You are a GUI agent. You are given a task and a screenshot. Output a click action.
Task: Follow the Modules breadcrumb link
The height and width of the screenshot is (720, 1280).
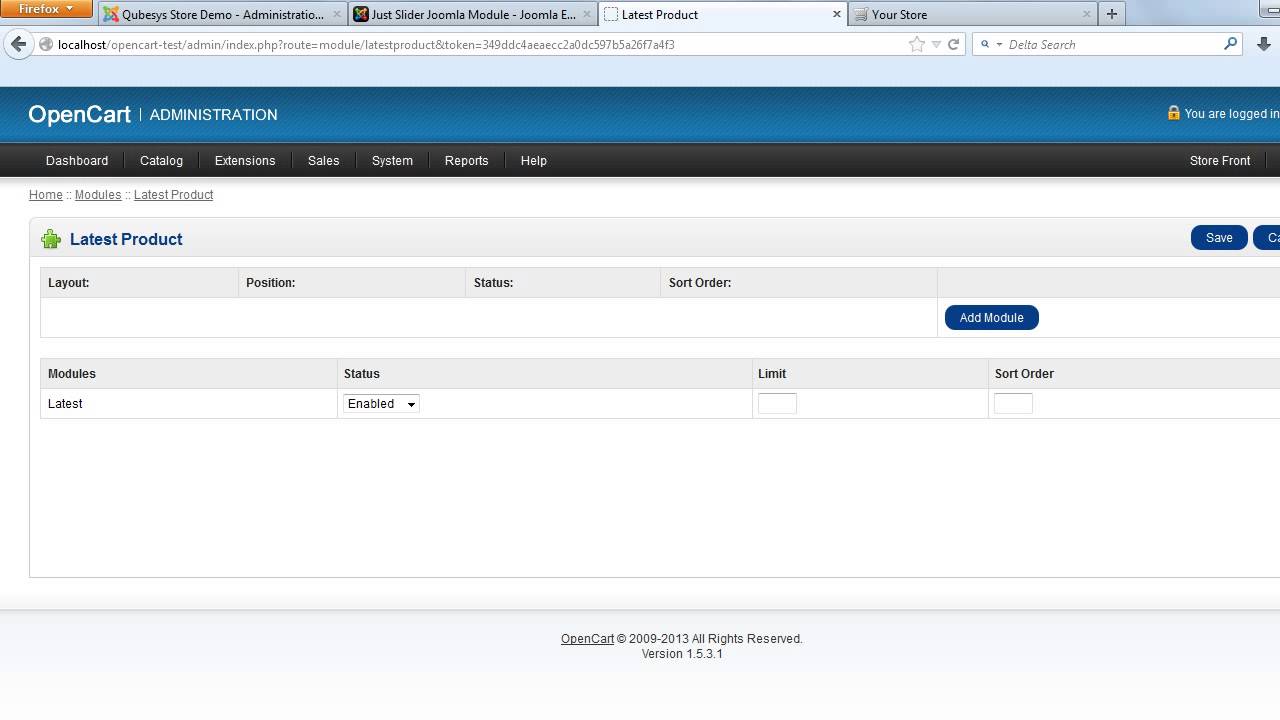pyautogui.click(x=98, y=195)
